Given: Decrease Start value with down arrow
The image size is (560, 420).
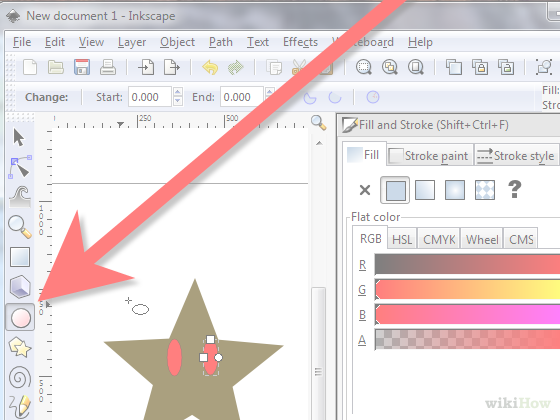Looking at the screenshot, I should click(x=178, y=101).
